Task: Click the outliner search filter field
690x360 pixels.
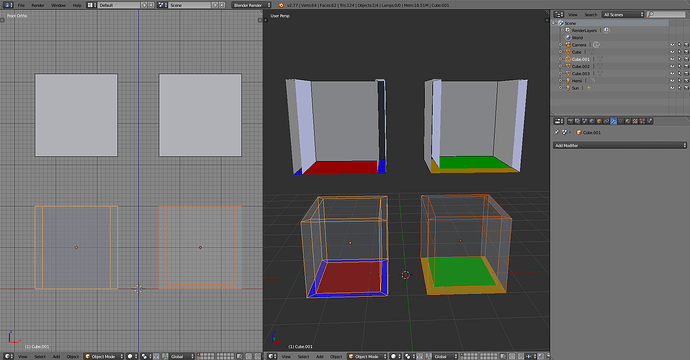Action: pyautogui.click(x=666, y=14)
